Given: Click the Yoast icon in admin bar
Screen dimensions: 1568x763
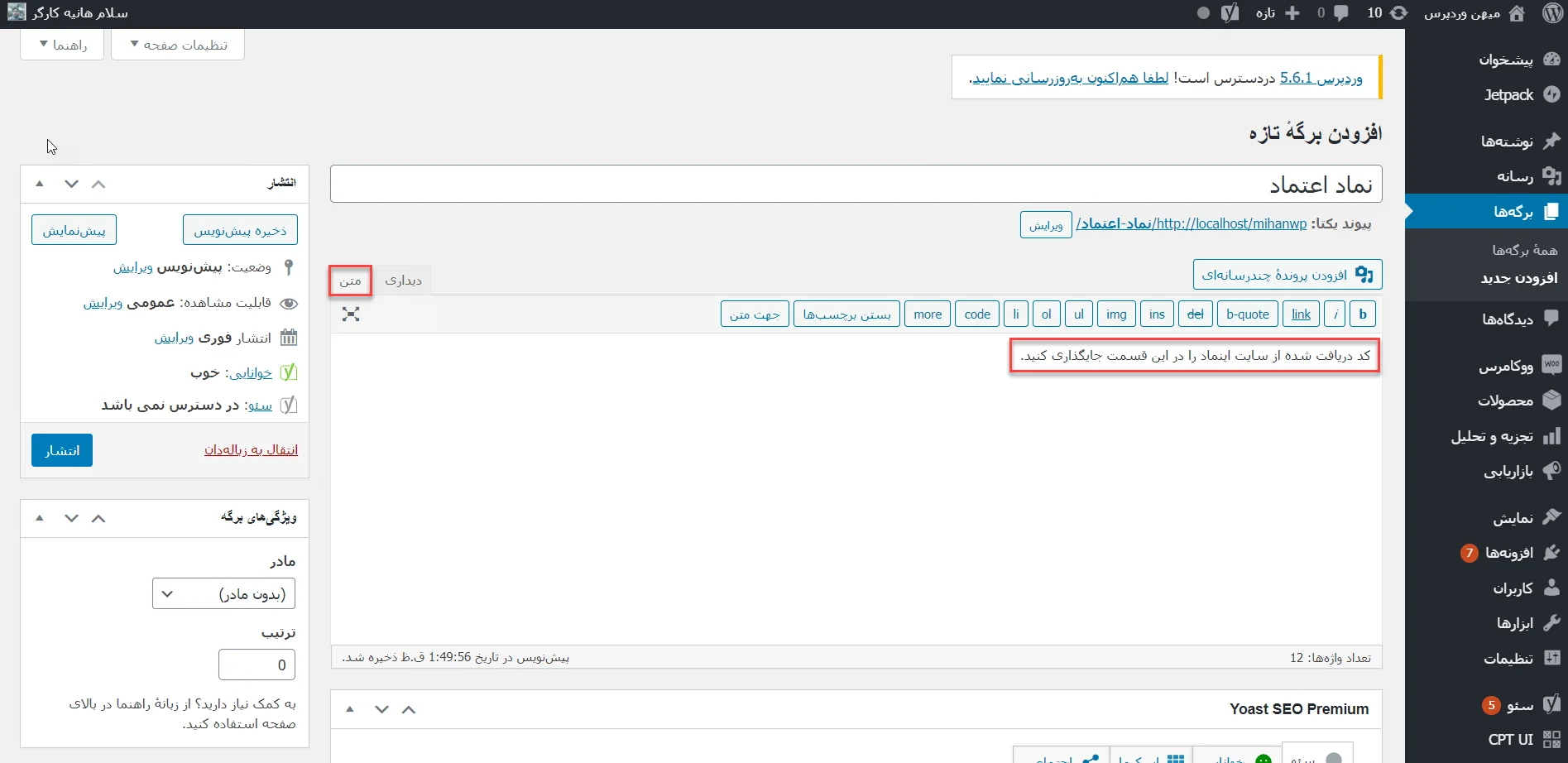Looking at the screenshot, I should (x=1230, y=13).
